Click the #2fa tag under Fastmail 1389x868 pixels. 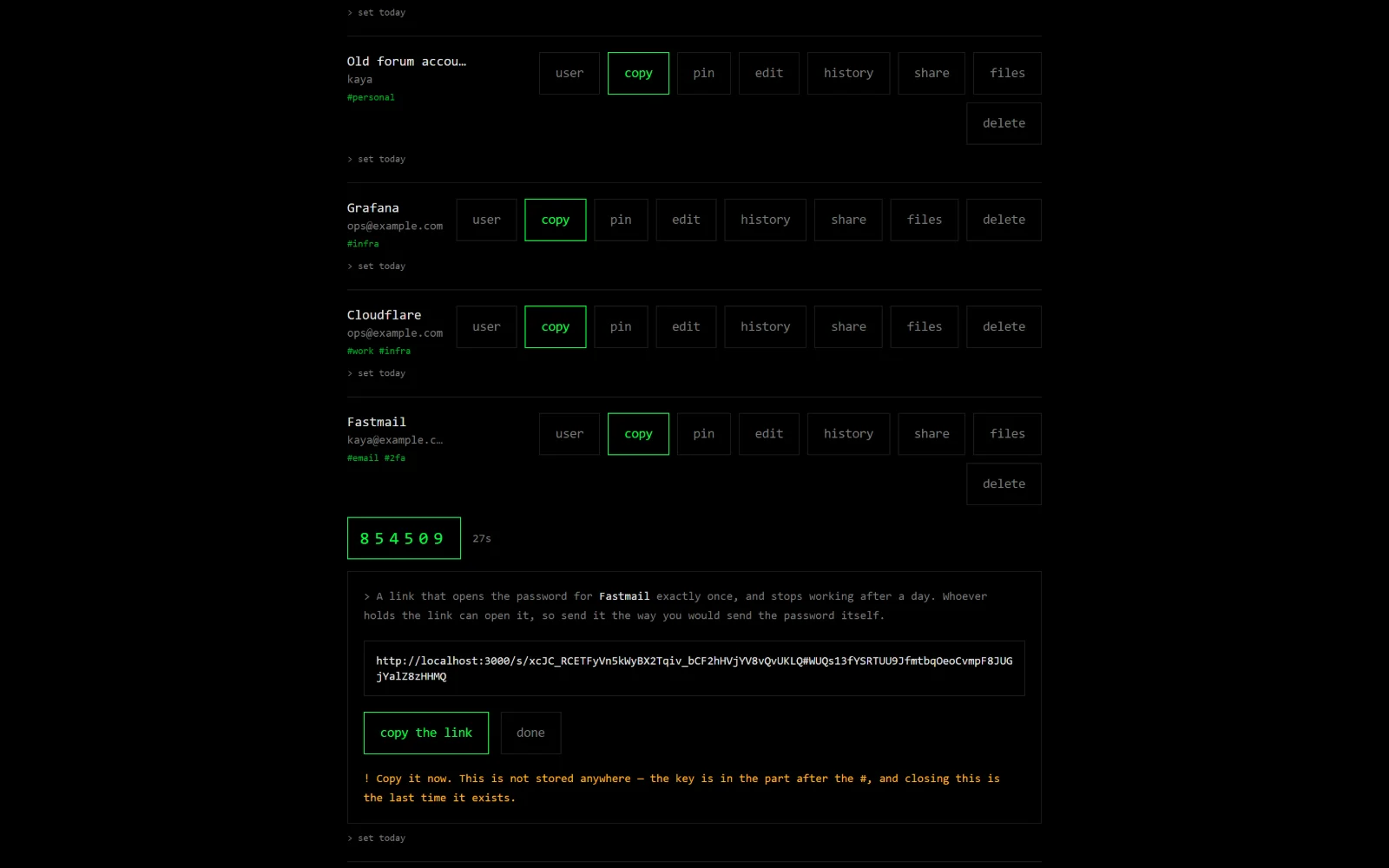tap(395, 457)
